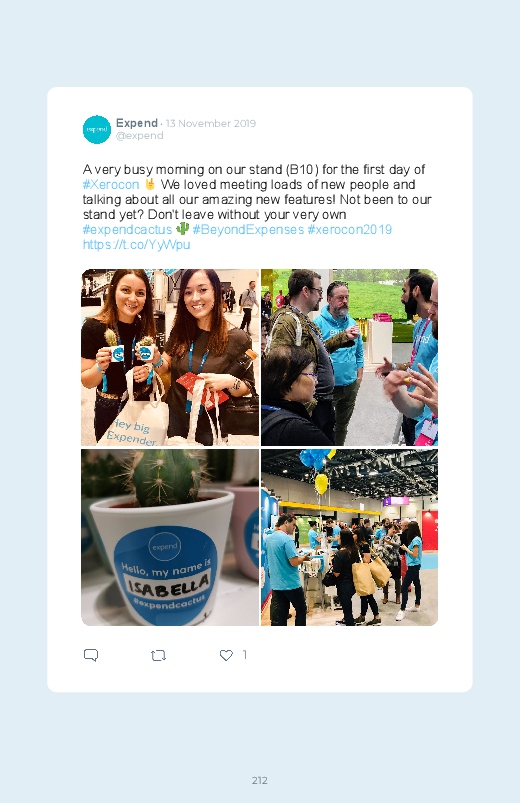This screenshot has width=520, height=803.
Task: Click the cactus emoji in tweet text
Action: [182, 228]
